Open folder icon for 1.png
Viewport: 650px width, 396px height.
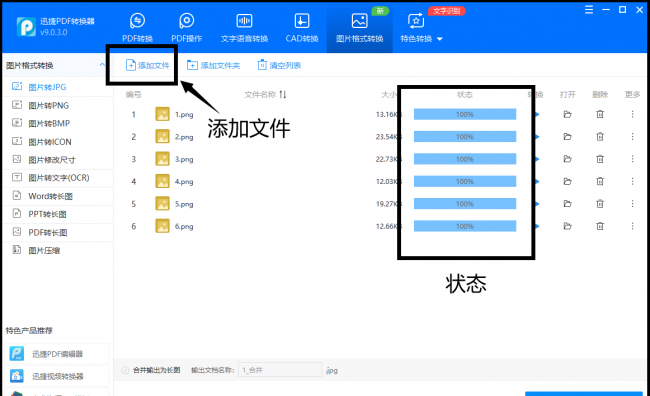568,114
